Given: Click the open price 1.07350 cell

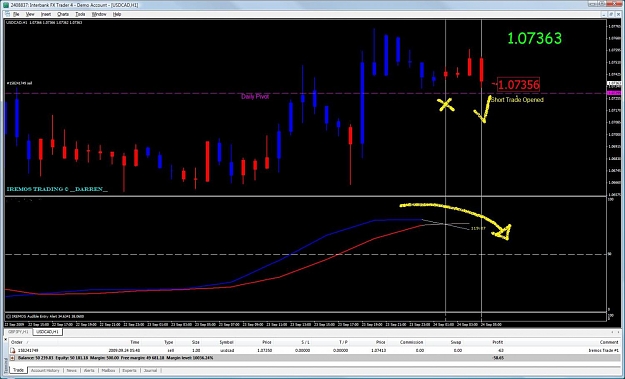Looking at the screenshot, I should point(265,350).
